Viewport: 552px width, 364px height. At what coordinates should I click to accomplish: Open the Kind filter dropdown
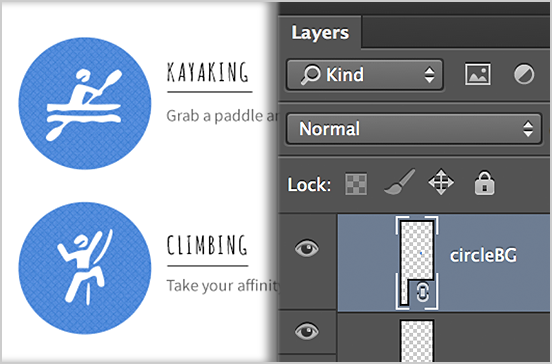click(365, 75)
